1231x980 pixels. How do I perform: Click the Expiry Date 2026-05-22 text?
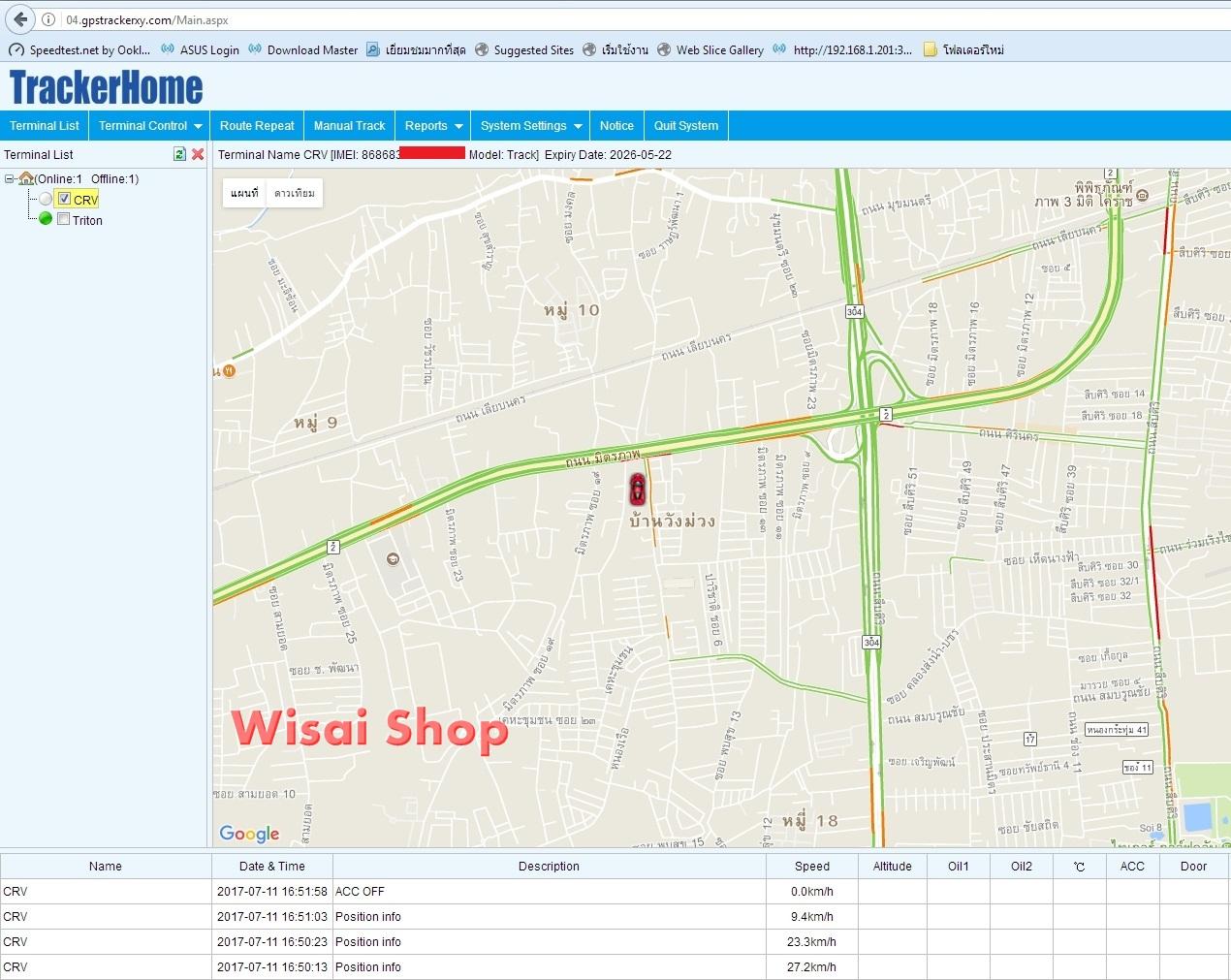tap(608, 155)
